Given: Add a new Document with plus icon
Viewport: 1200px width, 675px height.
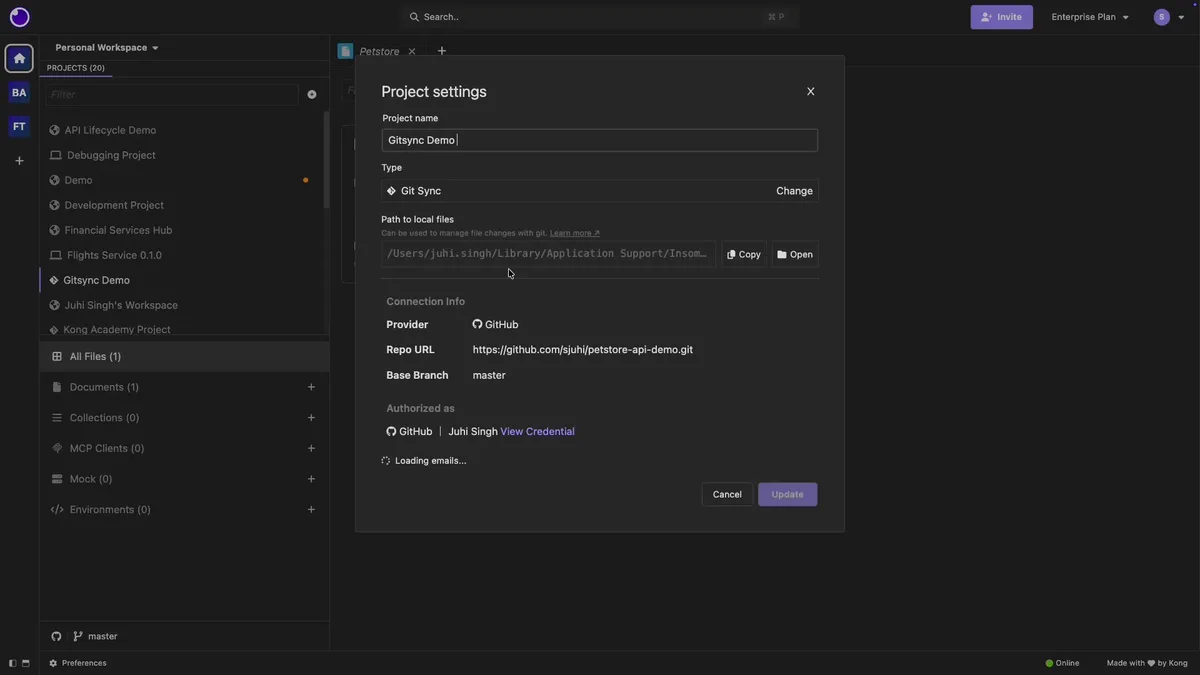Looking at the screenshot, I should tap(311, 387).
